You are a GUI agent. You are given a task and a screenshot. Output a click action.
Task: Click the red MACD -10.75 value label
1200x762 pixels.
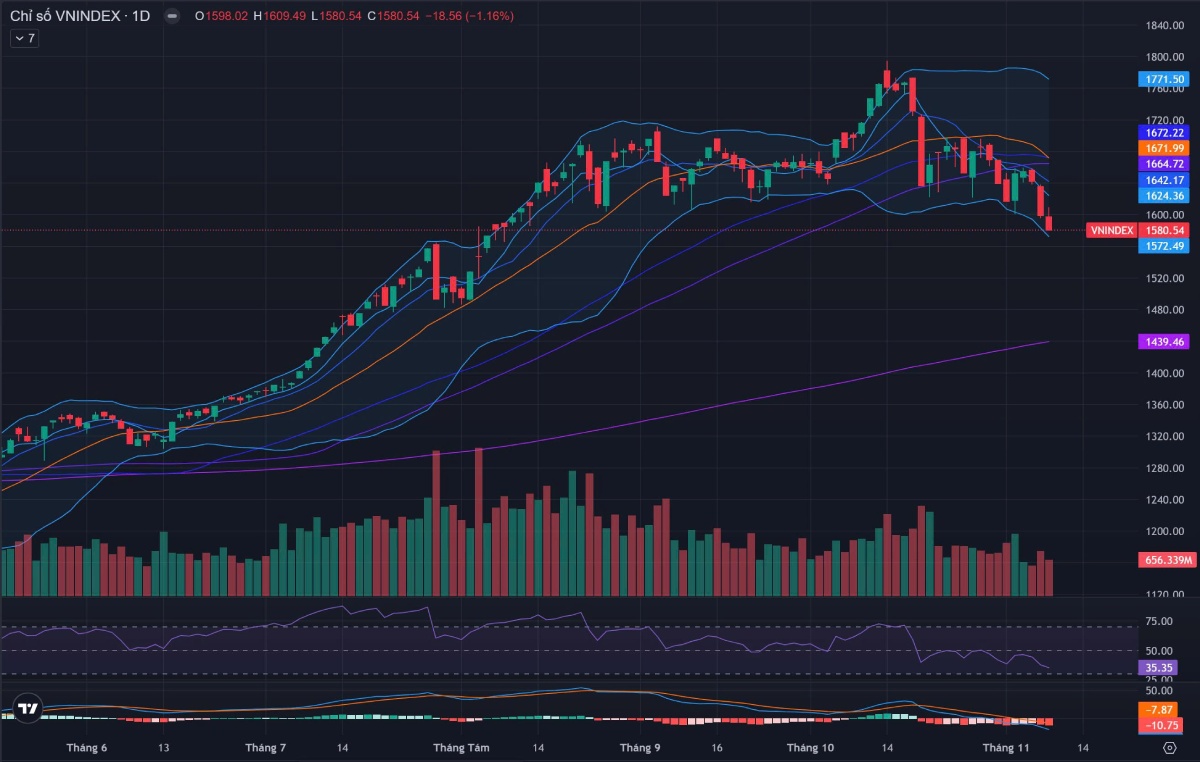(1162, 725)
